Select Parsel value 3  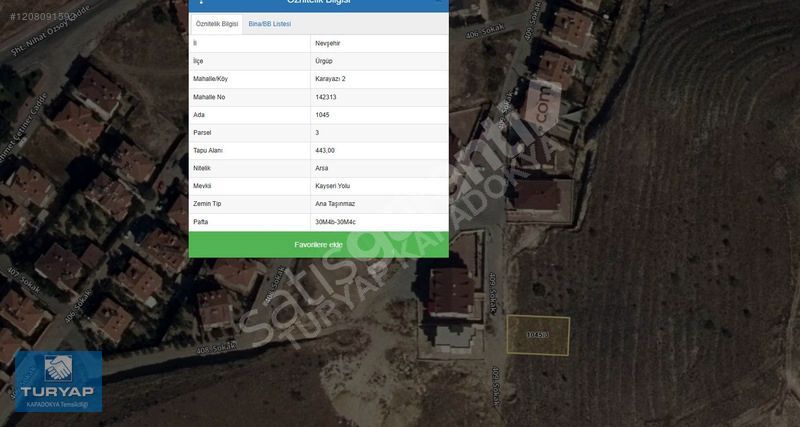(x=317, y=133)
